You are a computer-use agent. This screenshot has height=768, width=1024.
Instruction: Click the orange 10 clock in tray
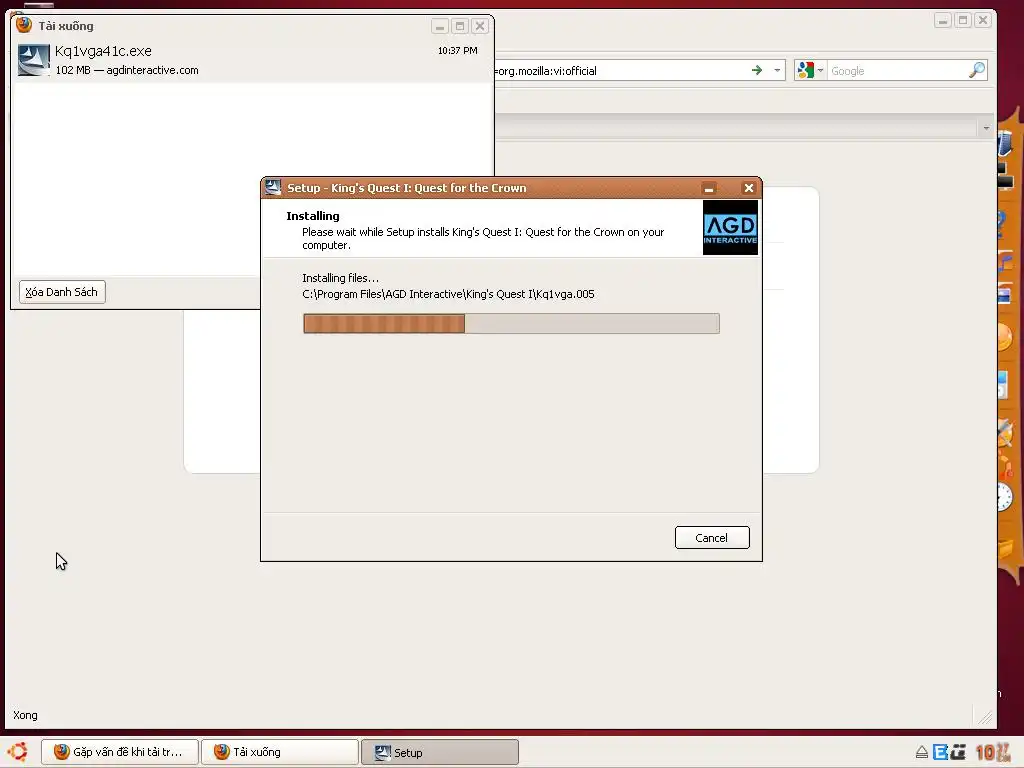click(x=992, y=752)
